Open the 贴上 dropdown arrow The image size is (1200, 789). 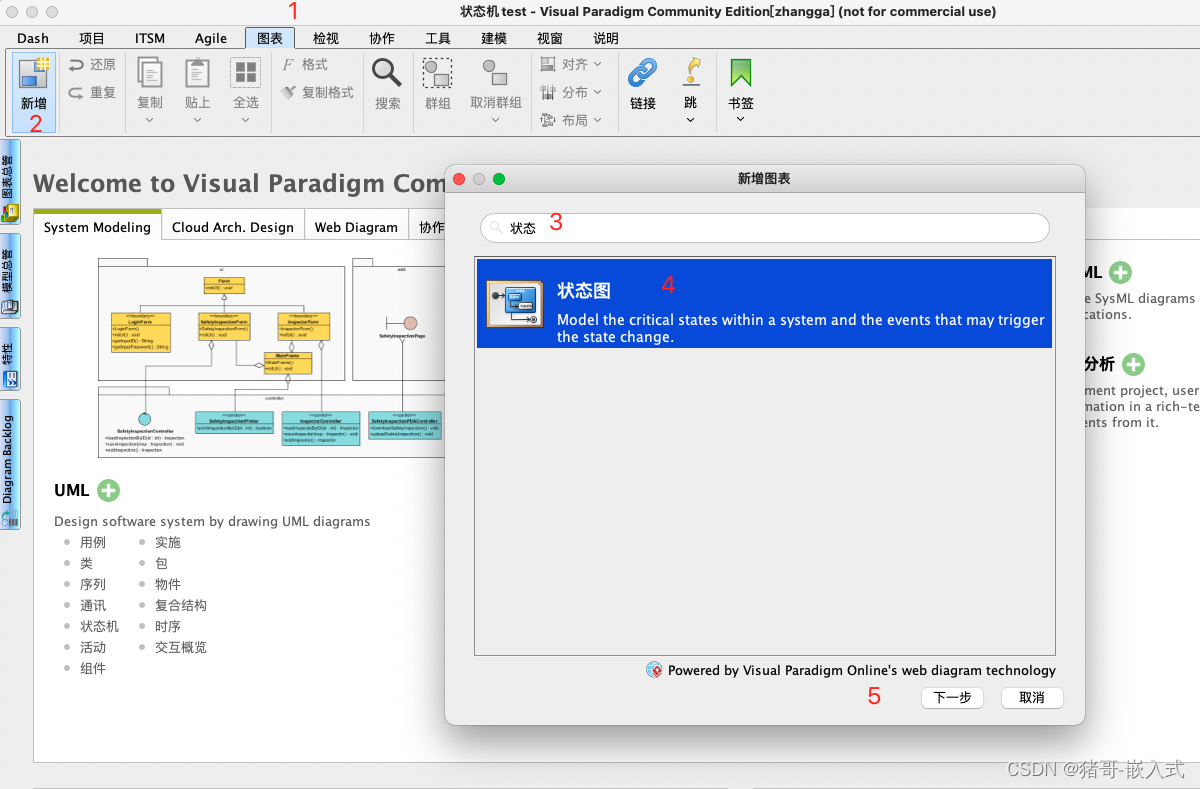click(x=197, y=120)
